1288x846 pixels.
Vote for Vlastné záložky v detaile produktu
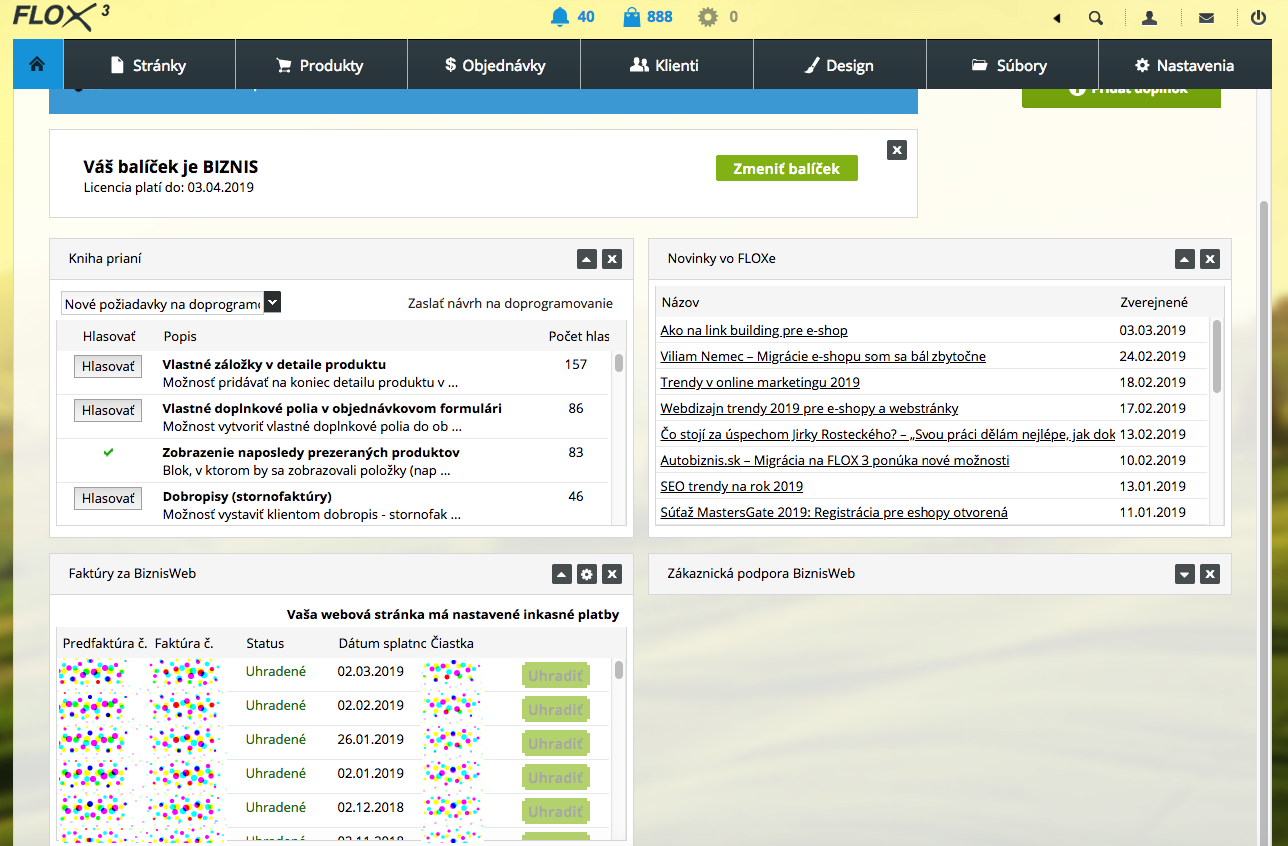108,366
